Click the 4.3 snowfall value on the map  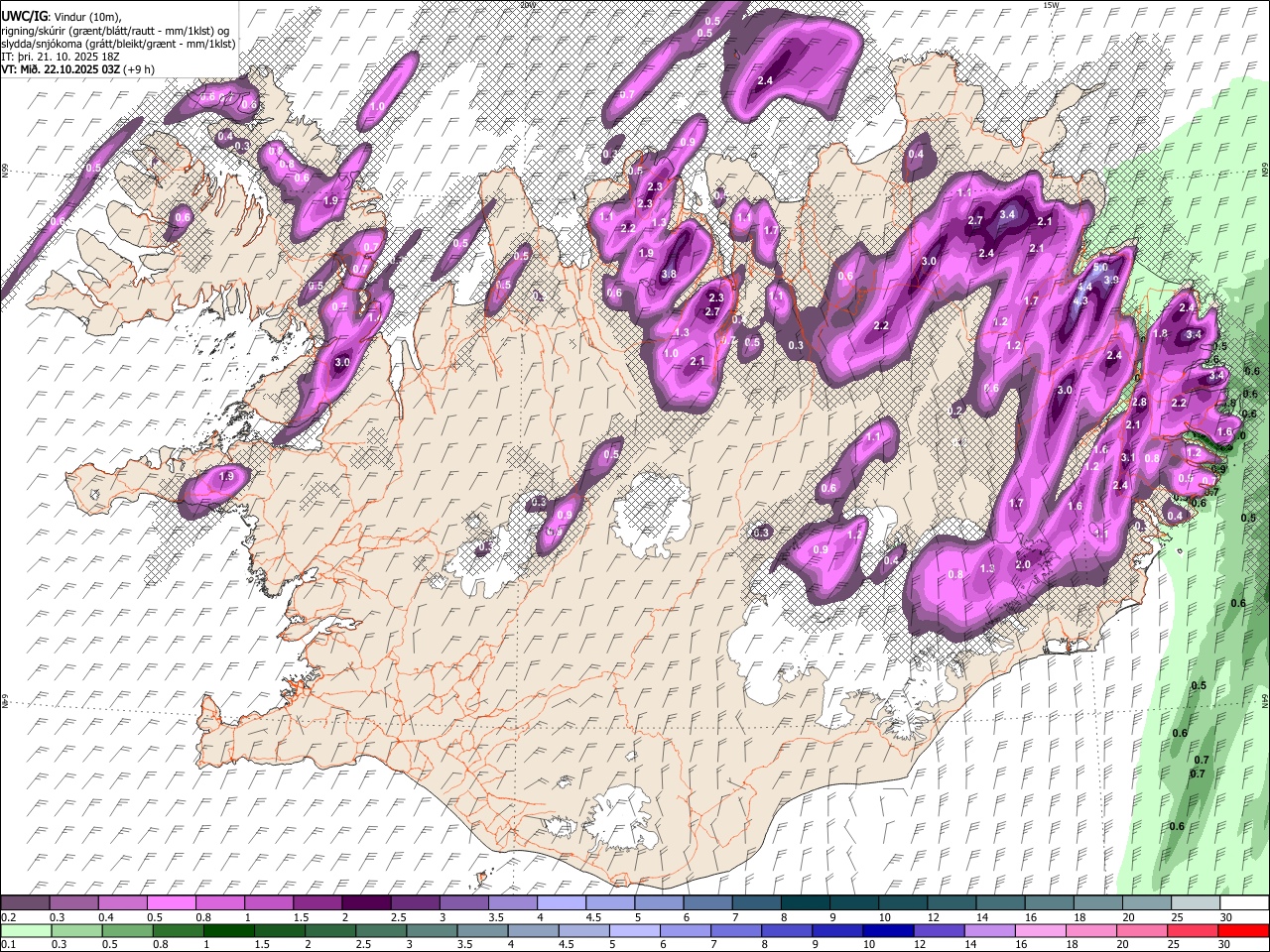coord(1080,300)
